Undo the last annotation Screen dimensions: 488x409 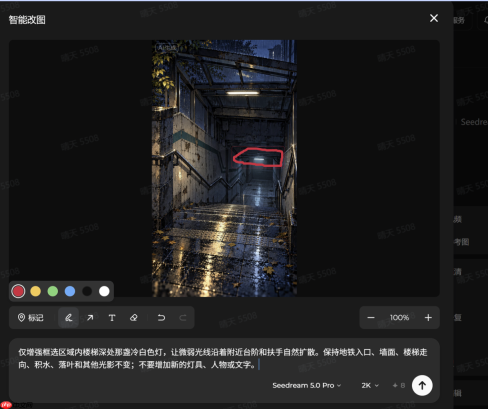pos(161,318)
